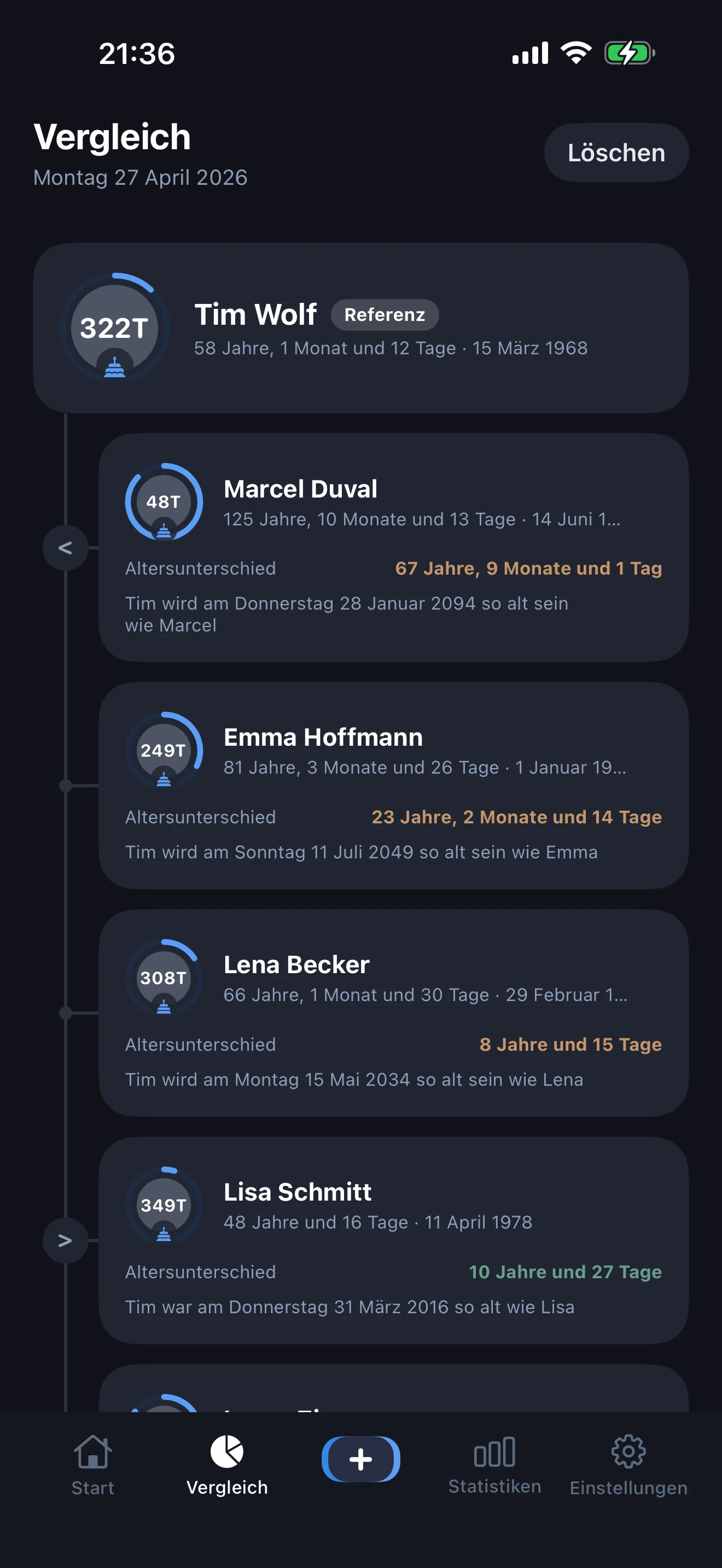The width and height of the screenshot is (722, 1568).
Task: Tap Tim Wolf's 322T birthday ring
Action: [x=114, y=327]
